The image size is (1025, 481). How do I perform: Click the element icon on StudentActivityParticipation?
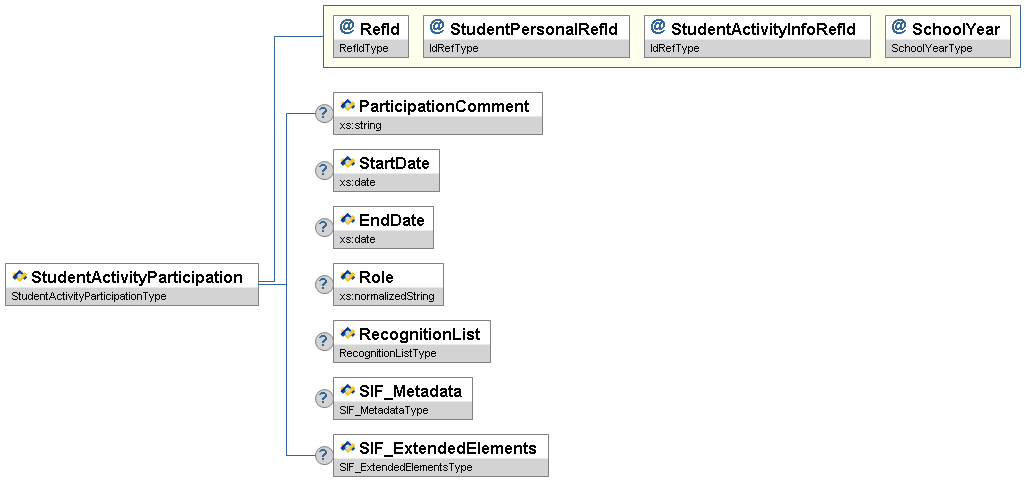[x=19, y=277]
